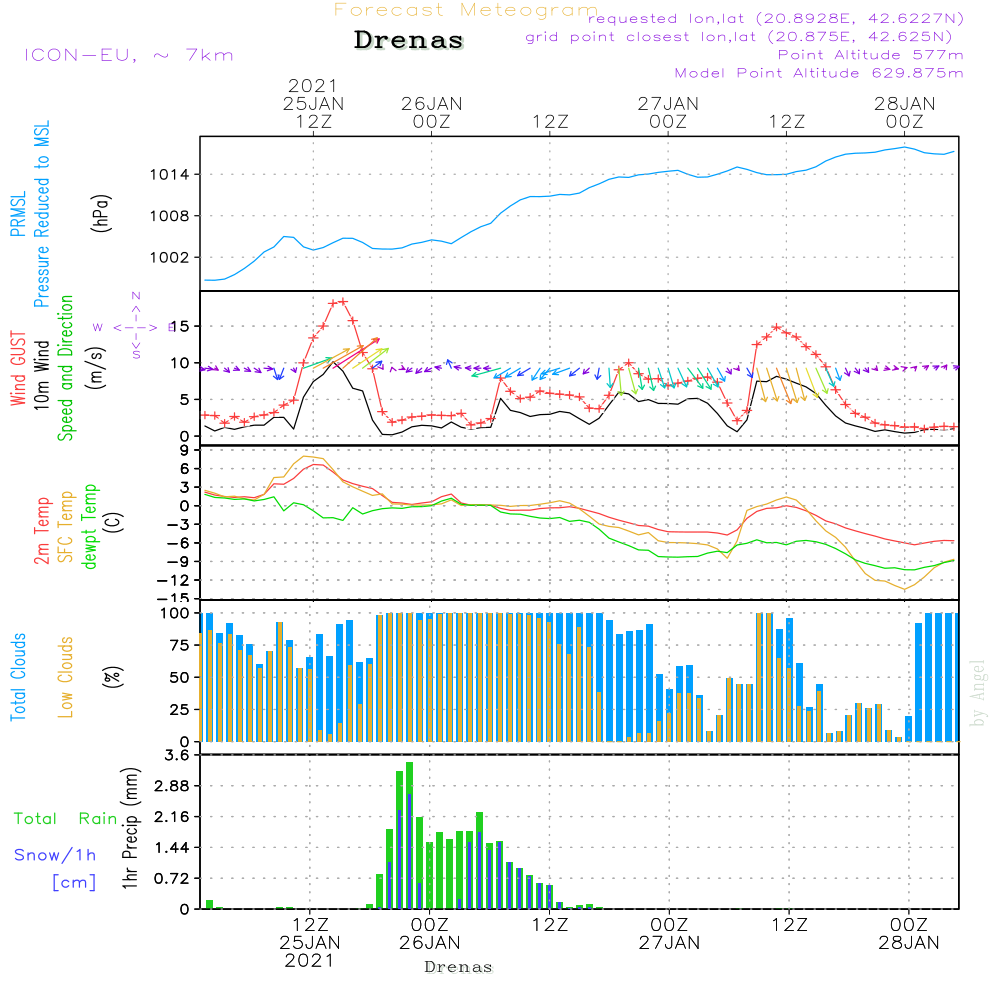
Task: Click the '(hPa)' unit label
Action: point(101,213)
